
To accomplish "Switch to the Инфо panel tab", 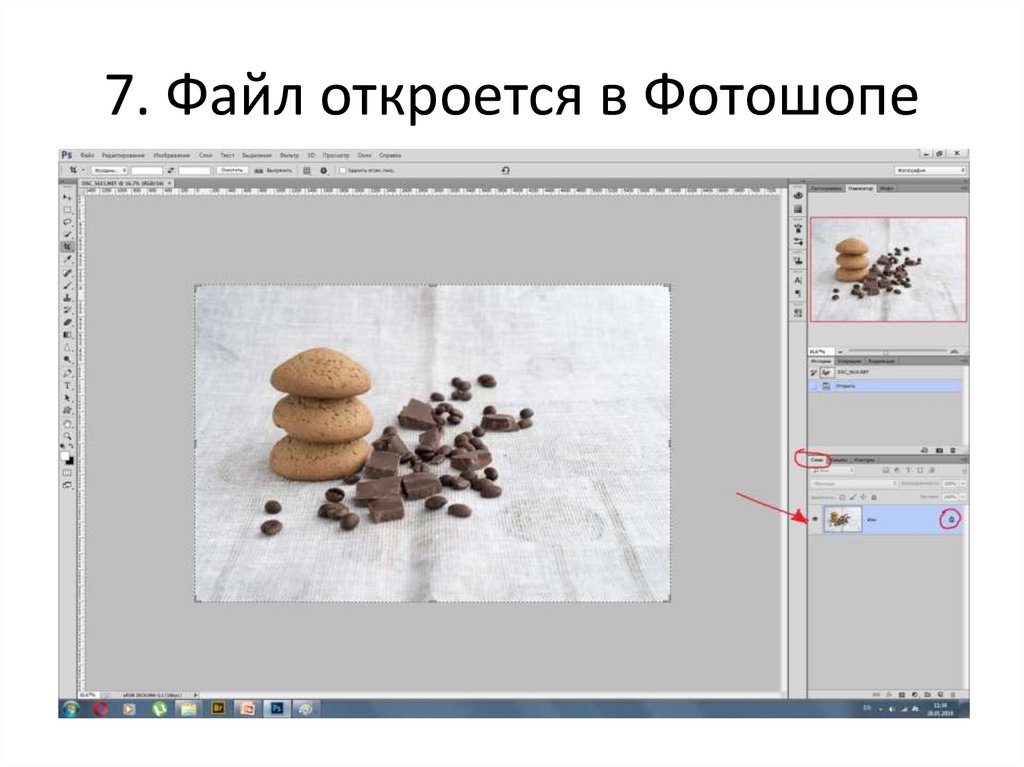I will point(886,188).
